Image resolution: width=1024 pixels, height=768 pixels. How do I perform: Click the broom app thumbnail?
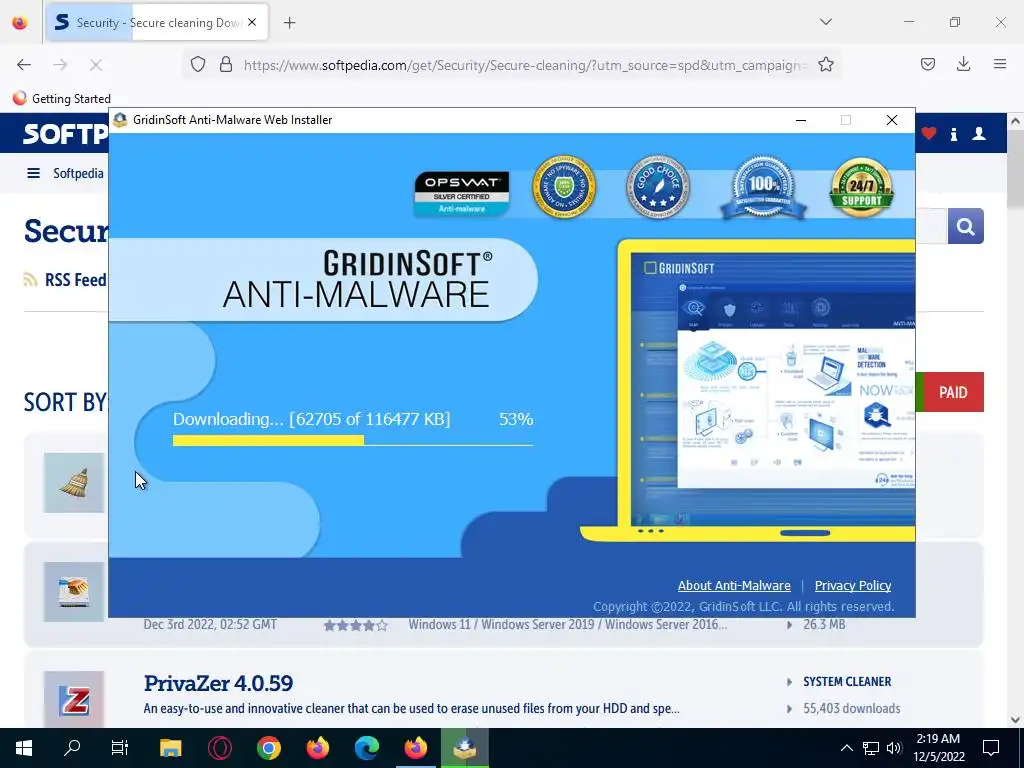(x=74, y=483)
